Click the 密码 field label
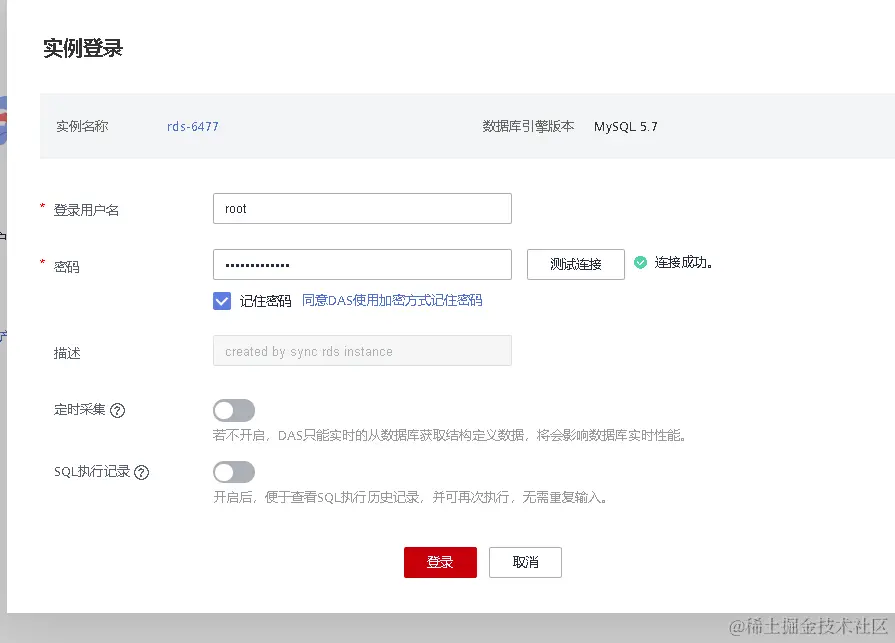 click(66, 267)
